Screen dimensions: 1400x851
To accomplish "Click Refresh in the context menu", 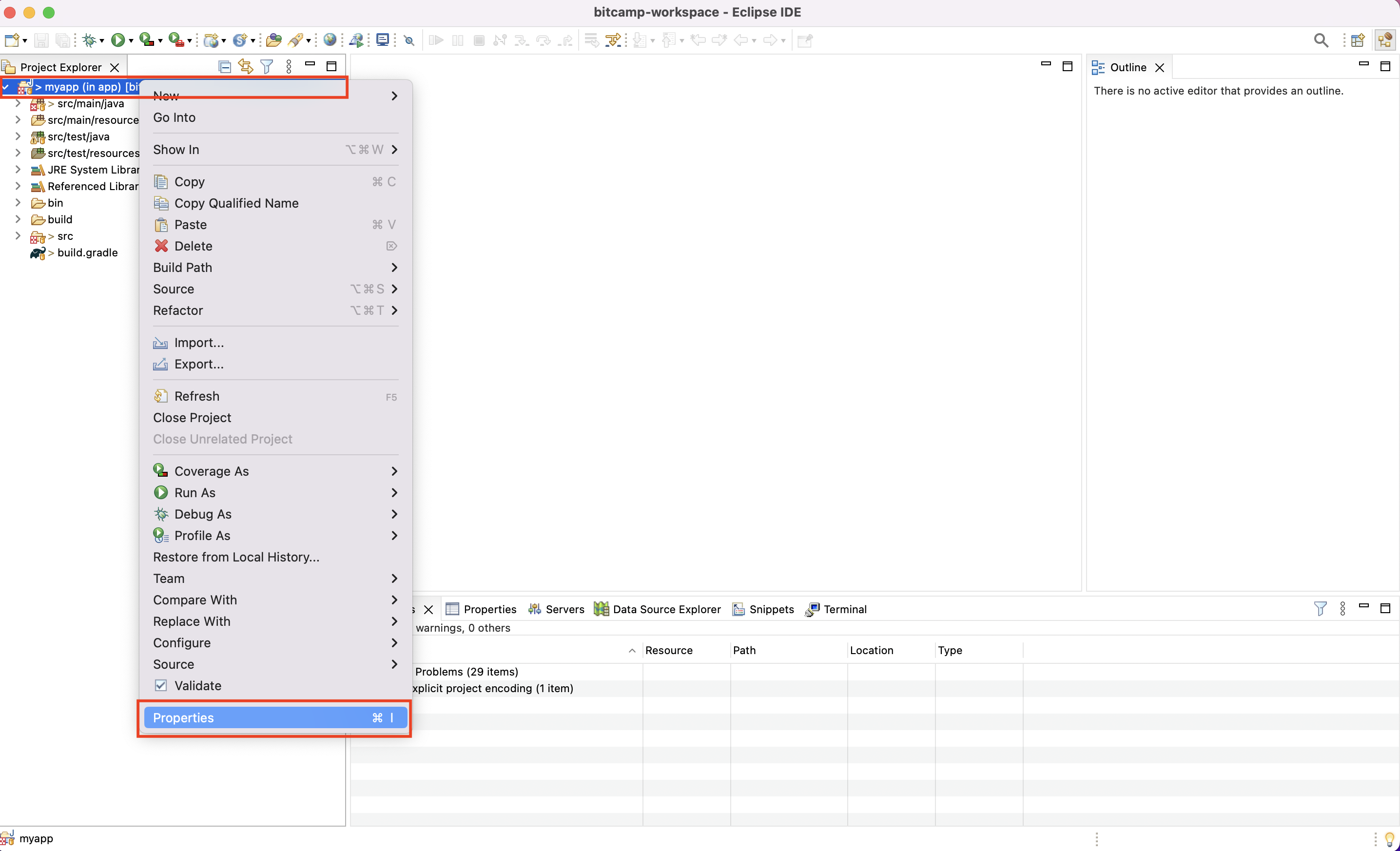I will pos(196,396).
